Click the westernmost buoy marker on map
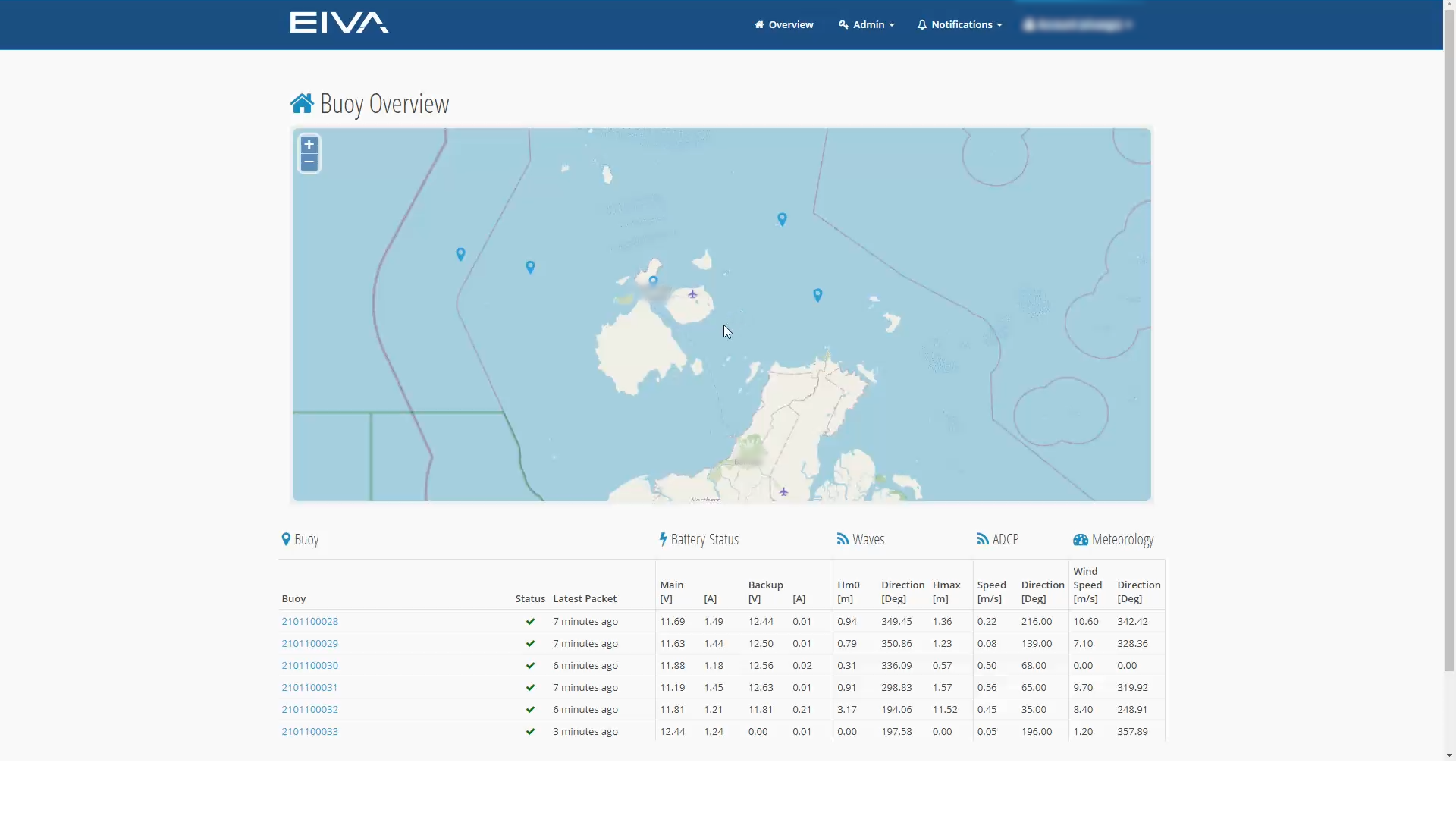 [460, 254]
